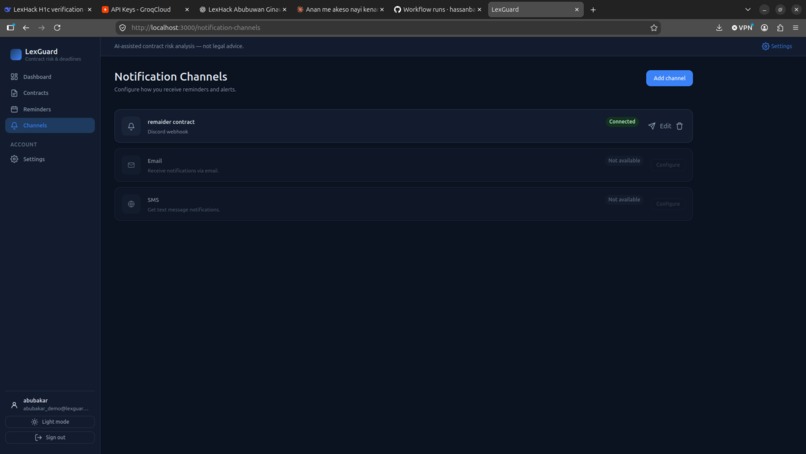Edit the remaider contract channel
This screenshot has height=454, width=806.
[665, 126]
